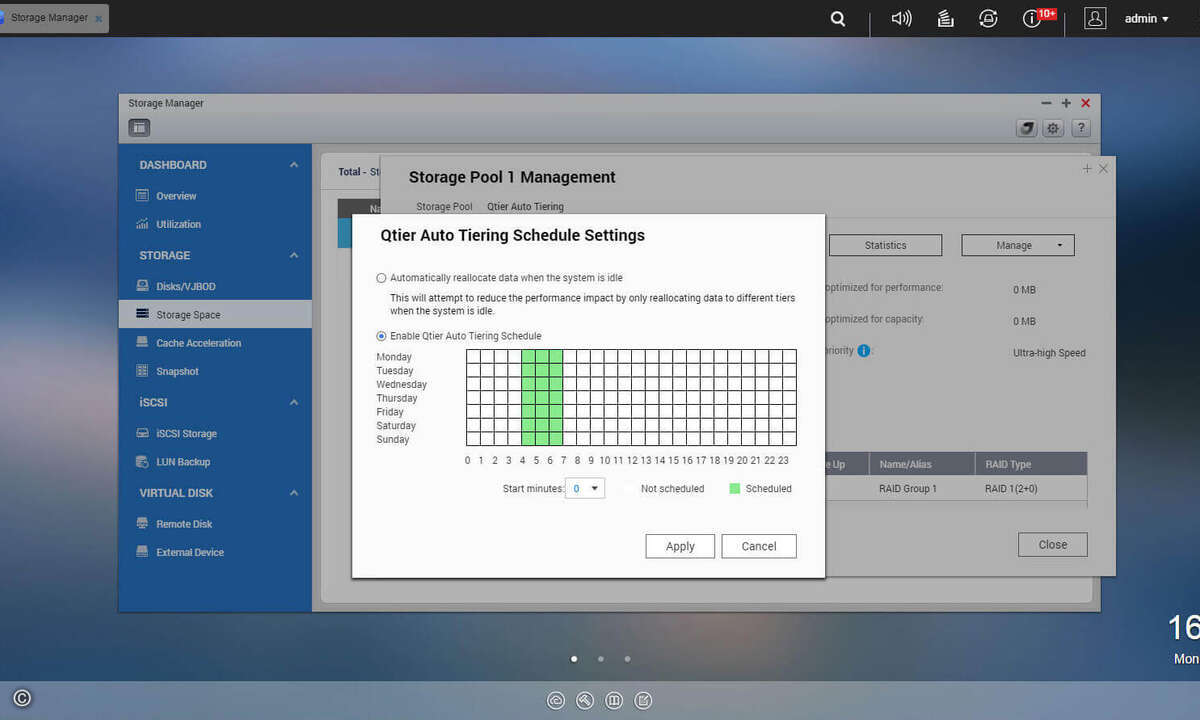Open the desktop search icon
This screenshot has width=1200, height=720.
pyautogui.click(x=838, y=19)
